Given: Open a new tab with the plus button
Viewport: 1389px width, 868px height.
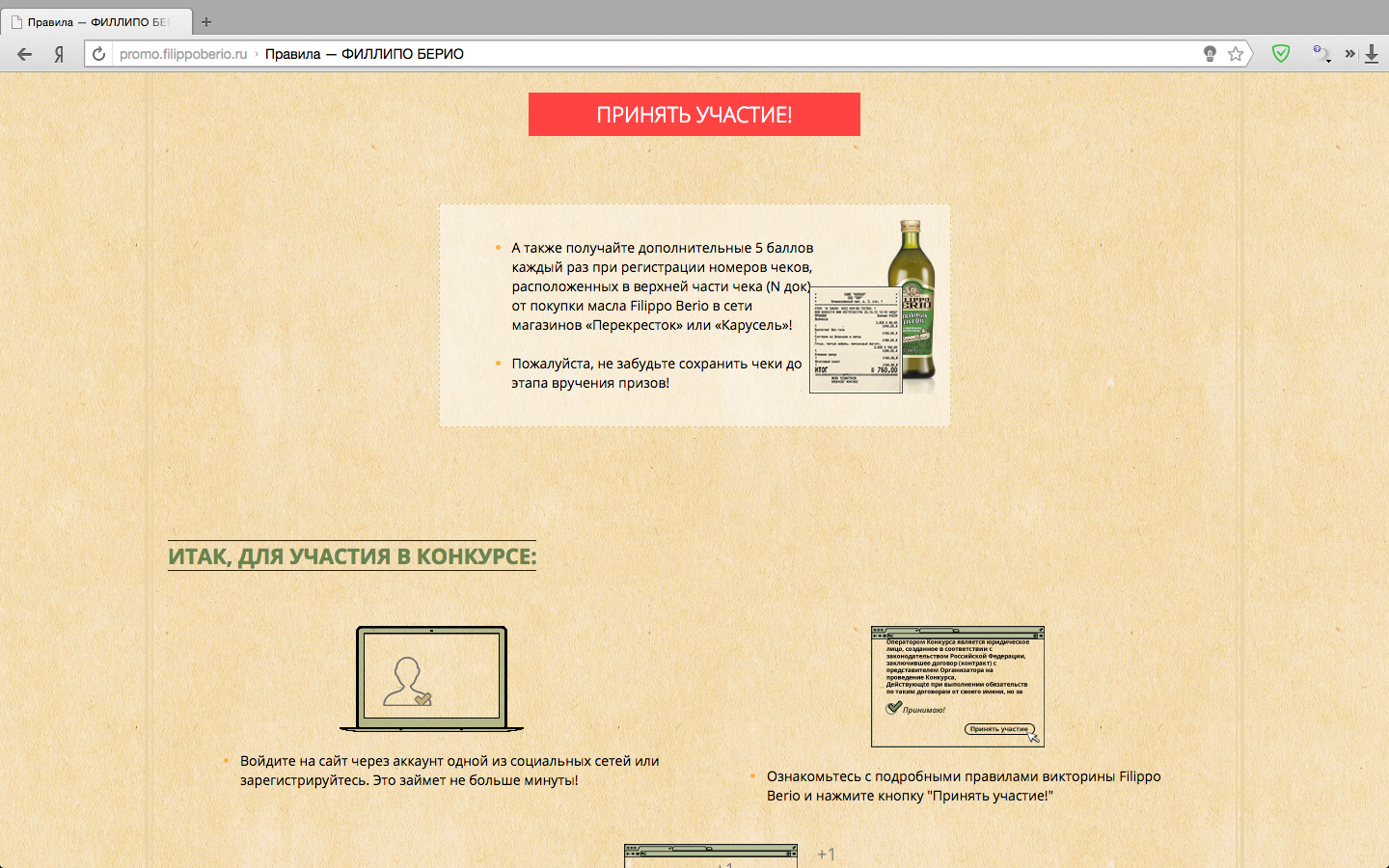Looking at the screenshot, I should point(206,22).
